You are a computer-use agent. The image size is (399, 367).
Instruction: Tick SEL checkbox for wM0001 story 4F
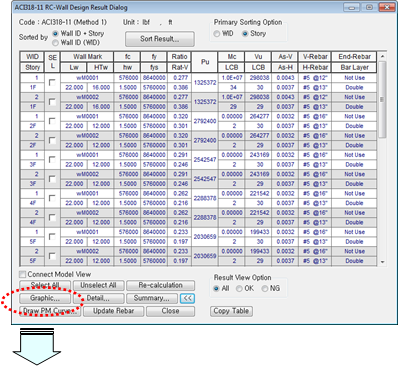[x=52, y=198]
